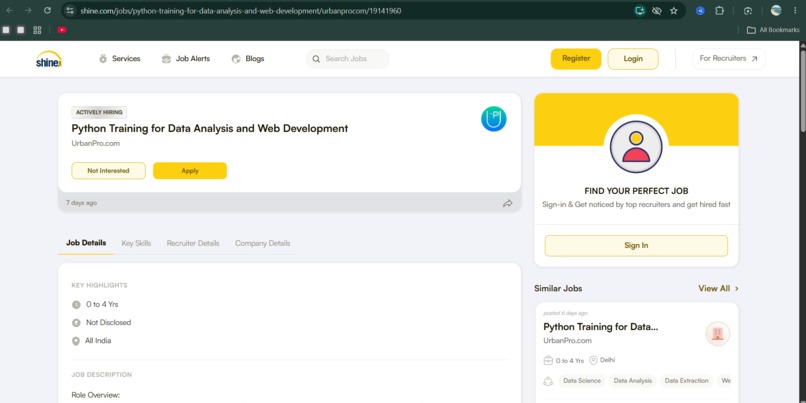This screenshot has height=403, width=806.
Task: Click UrbanPro company logo on job card
Action: click(493, 119)
